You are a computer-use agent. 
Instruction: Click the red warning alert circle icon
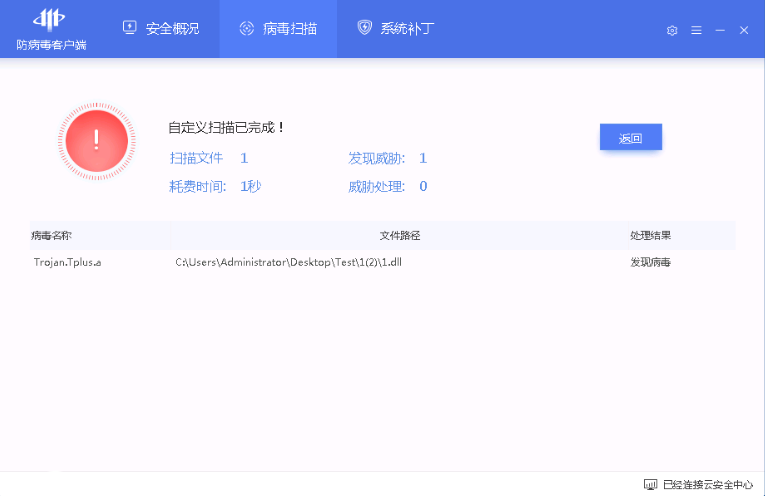[x=96, y=140]
